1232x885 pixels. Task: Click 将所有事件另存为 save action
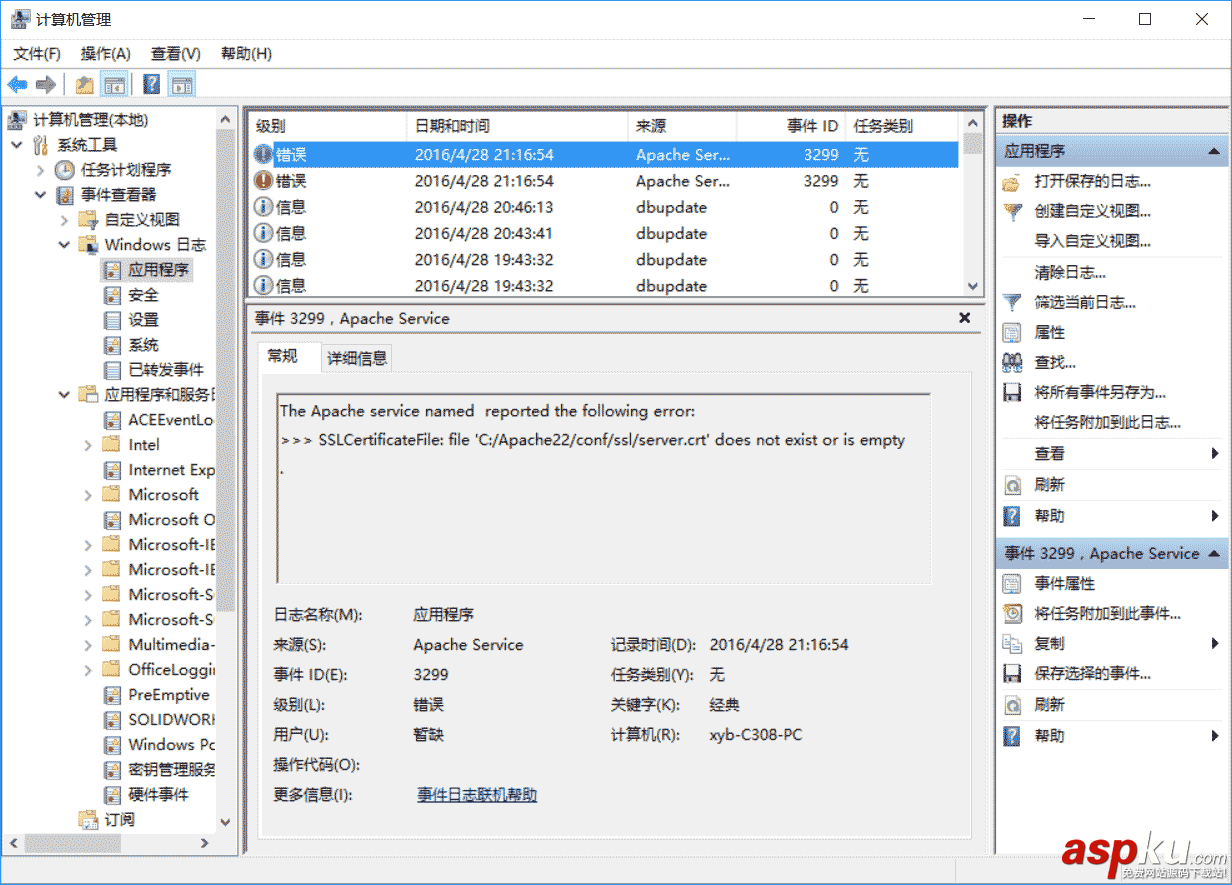pyautogui.click(x=1099, y=392)
